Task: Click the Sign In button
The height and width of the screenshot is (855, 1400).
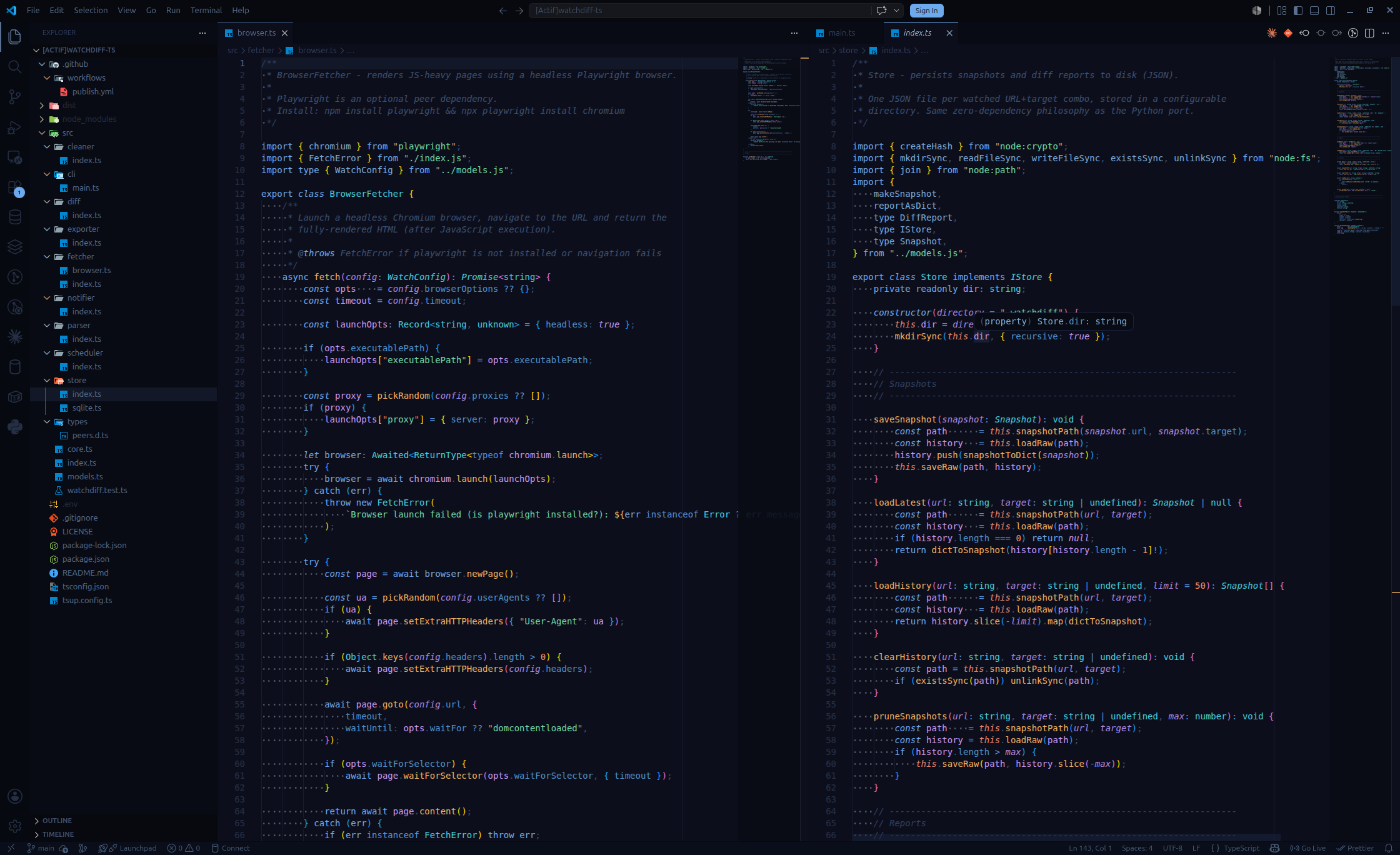Action: click(926, 11)
